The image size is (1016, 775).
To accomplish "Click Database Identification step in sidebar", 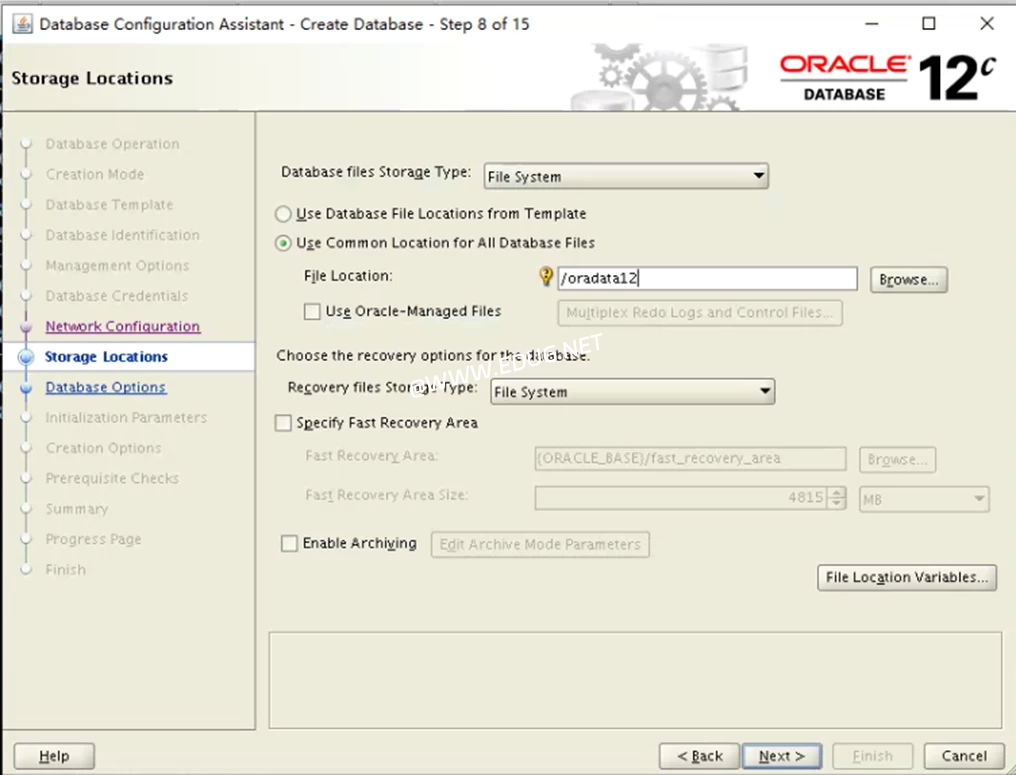I will (x=122, y=235).
